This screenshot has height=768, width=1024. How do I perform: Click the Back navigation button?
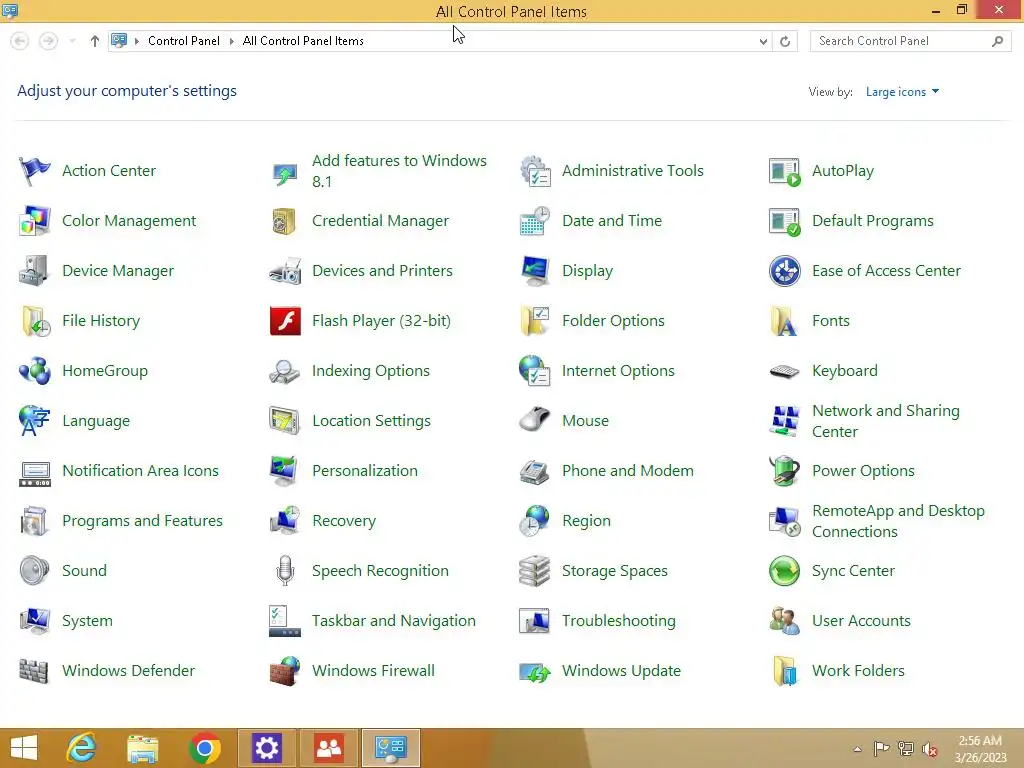pyautogui.click(x=20, y=41)
